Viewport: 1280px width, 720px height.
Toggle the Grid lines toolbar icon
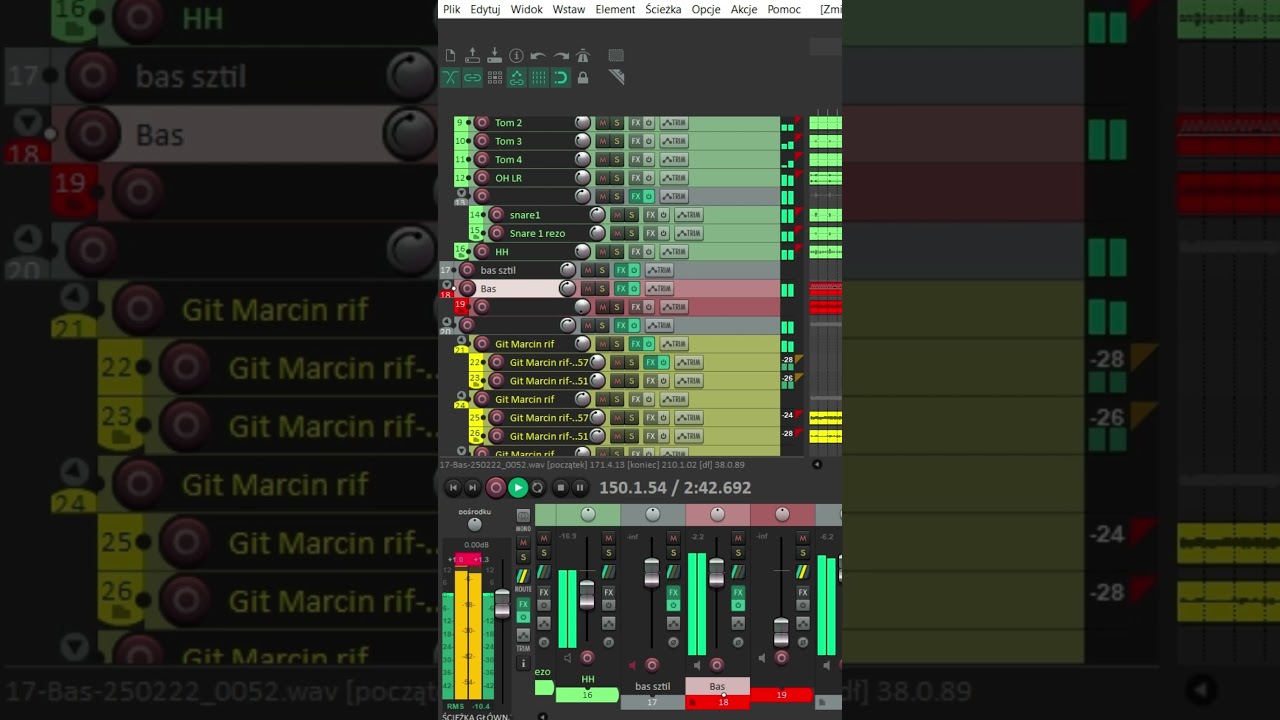[x=538, y=77]
